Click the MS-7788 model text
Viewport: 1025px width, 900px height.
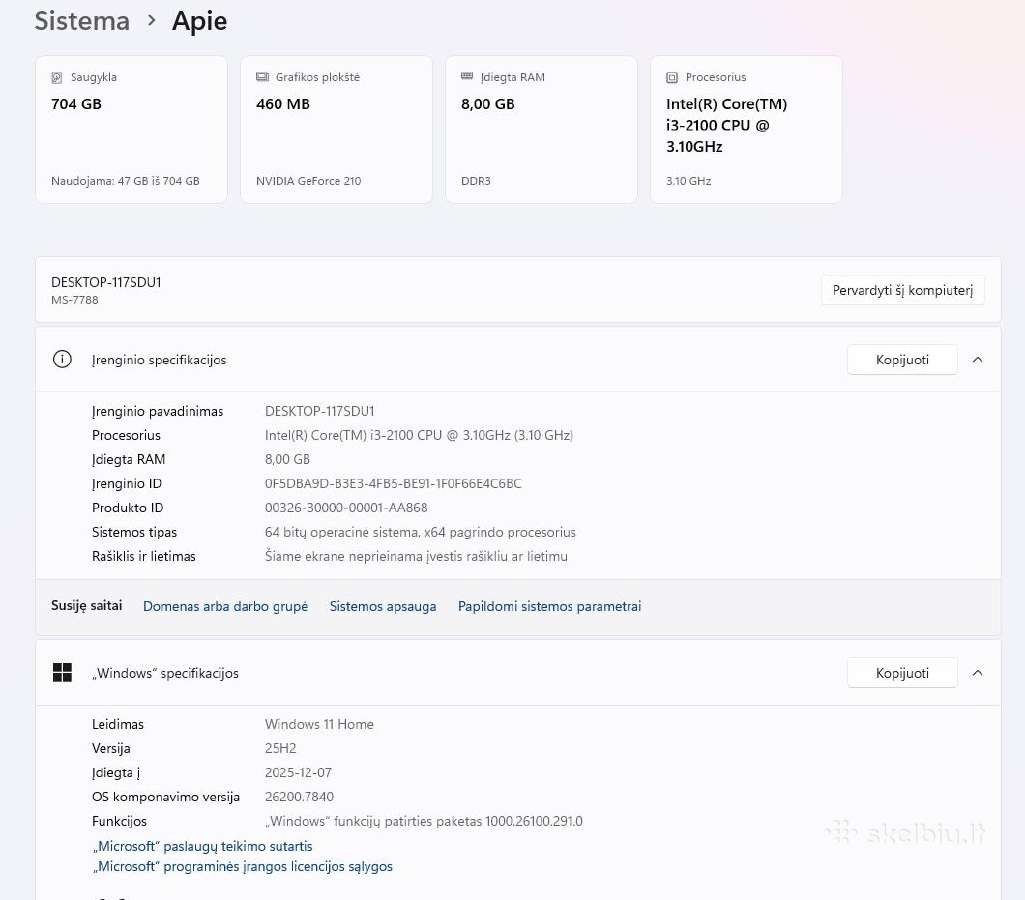tap(75, 300)
